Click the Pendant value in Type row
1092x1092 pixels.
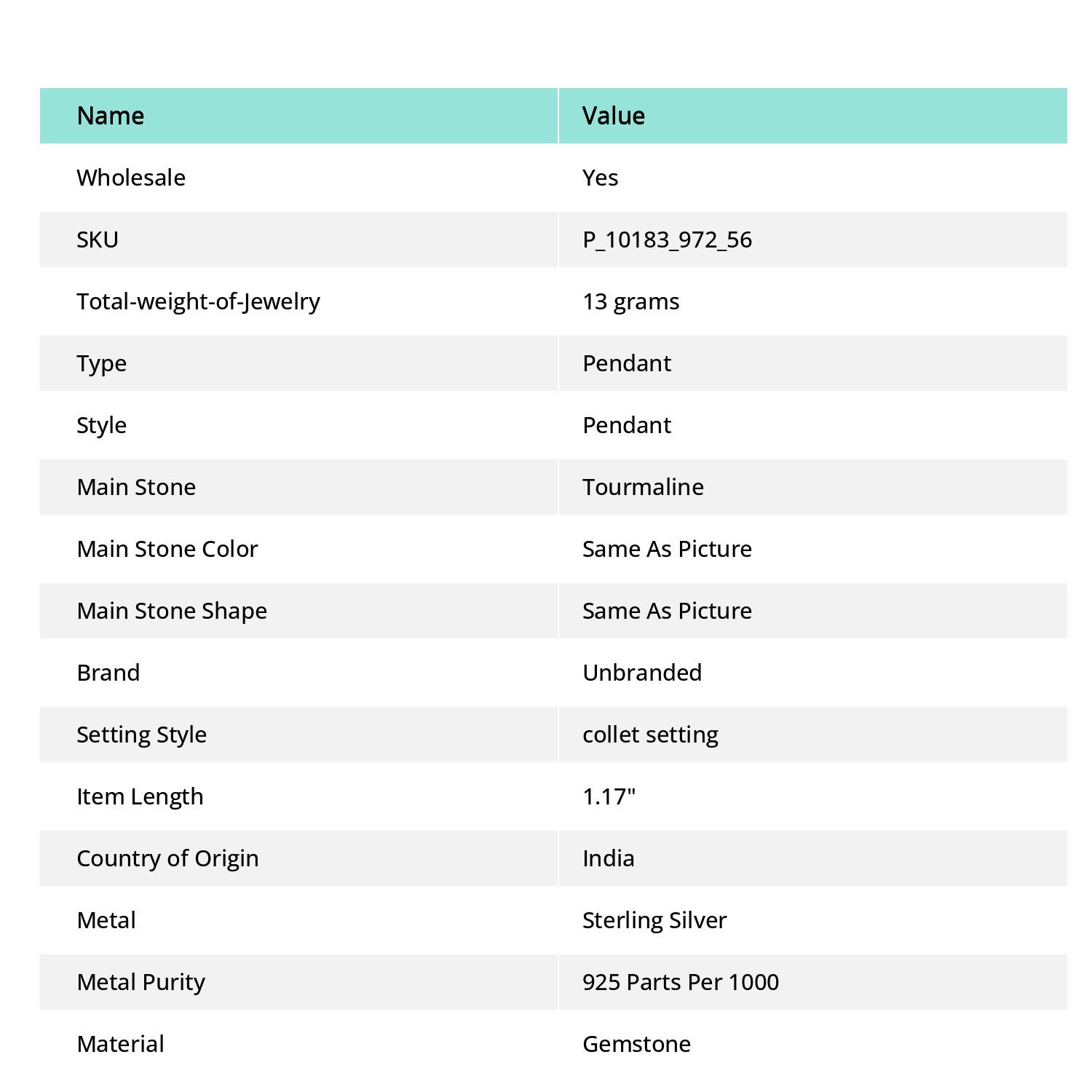coord(627,363)
